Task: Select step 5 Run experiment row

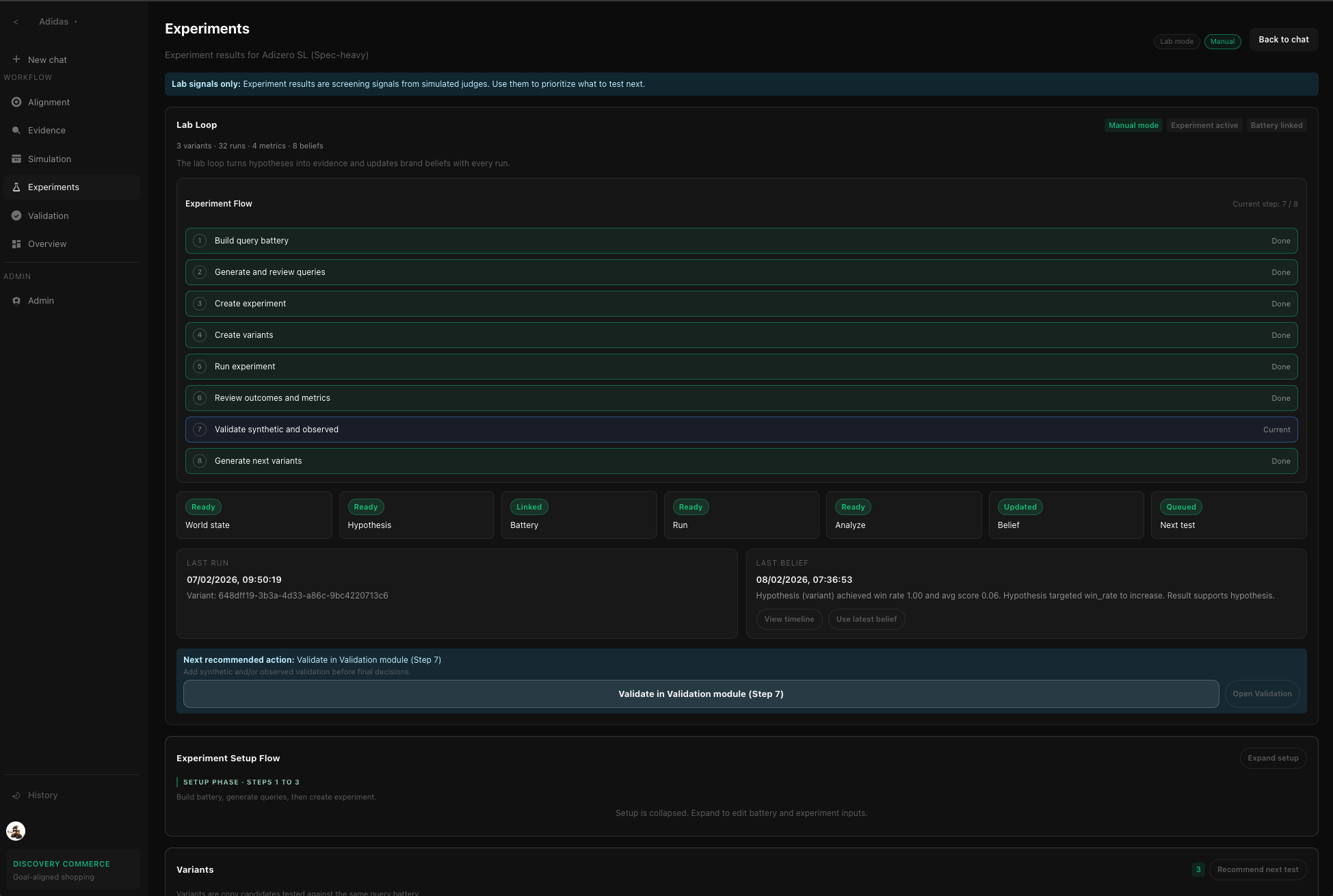Action: tap(741, 367)
